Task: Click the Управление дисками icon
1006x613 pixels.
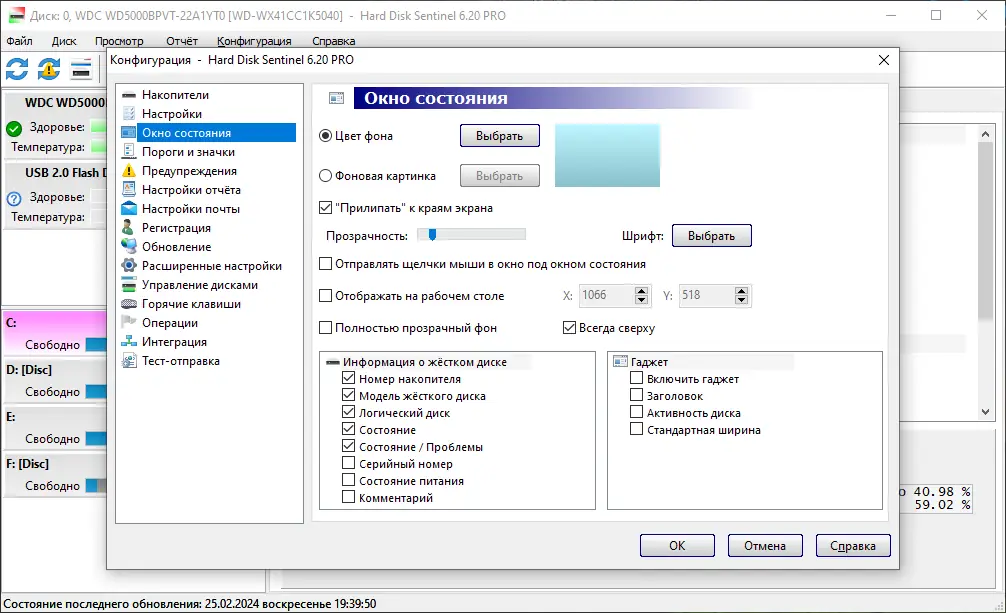Action: pyautogui.click(x=129, y=285)
